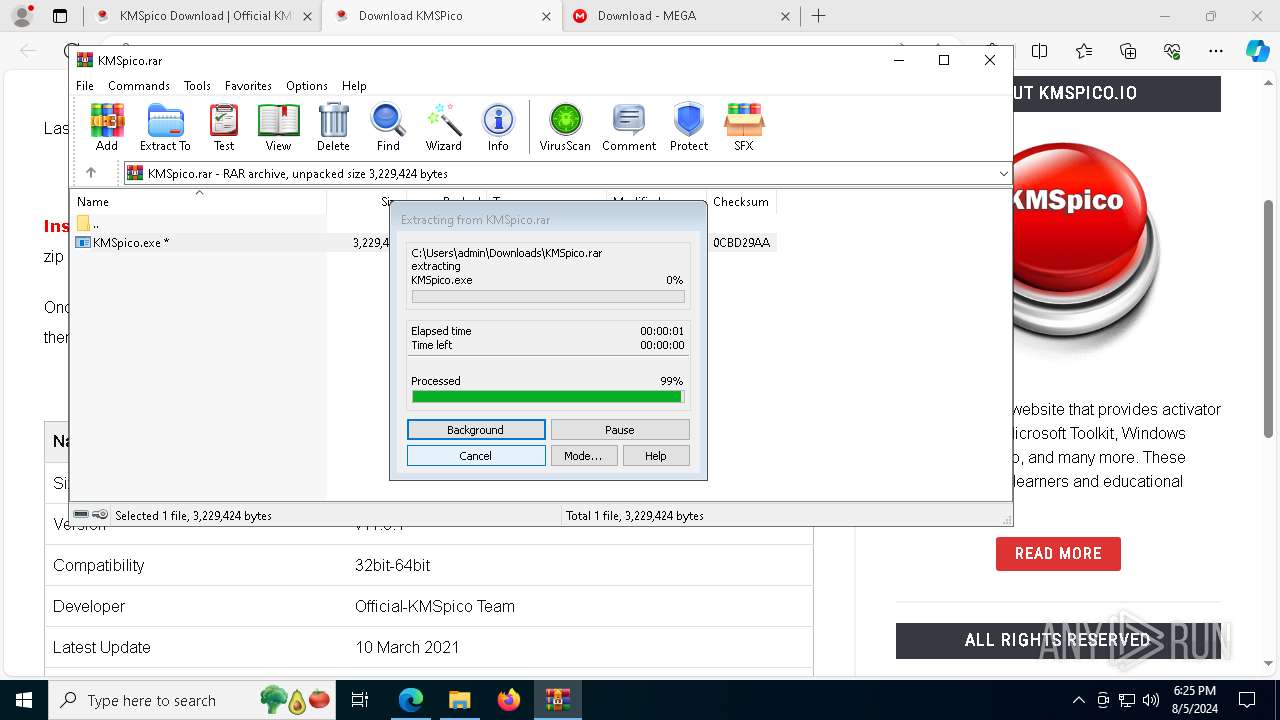Select the parent folder '..' entry

coord(88,223)
